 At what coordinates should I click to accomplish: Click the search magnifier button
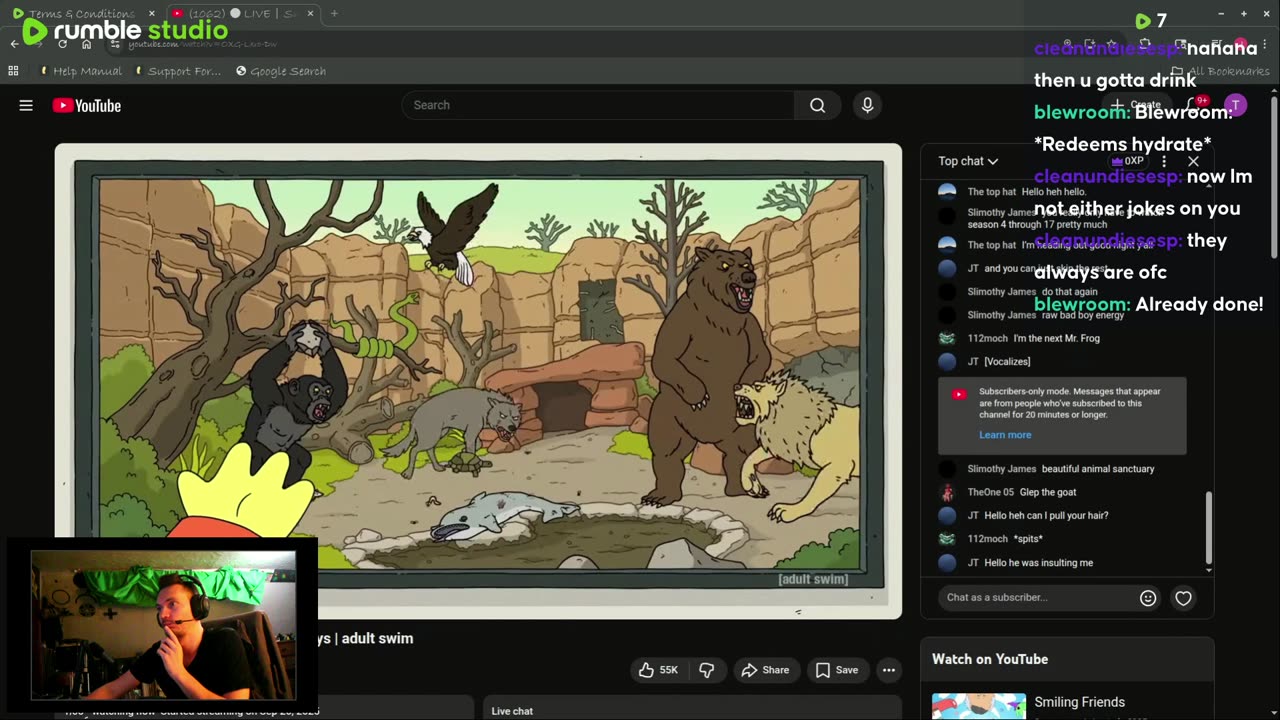pyautogui.click(x=817, y=105)
